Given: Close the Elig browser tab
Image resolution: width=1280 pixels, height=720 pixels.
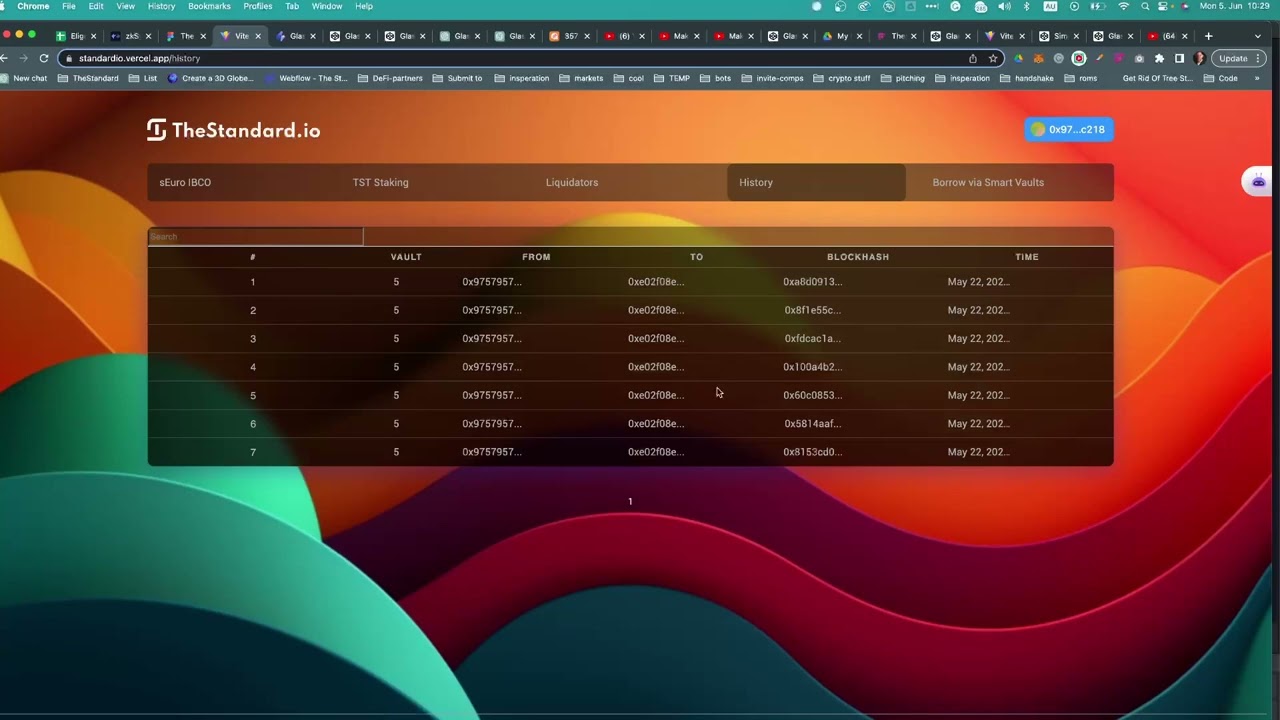Looking at the screenshot, I should [94, 36].
